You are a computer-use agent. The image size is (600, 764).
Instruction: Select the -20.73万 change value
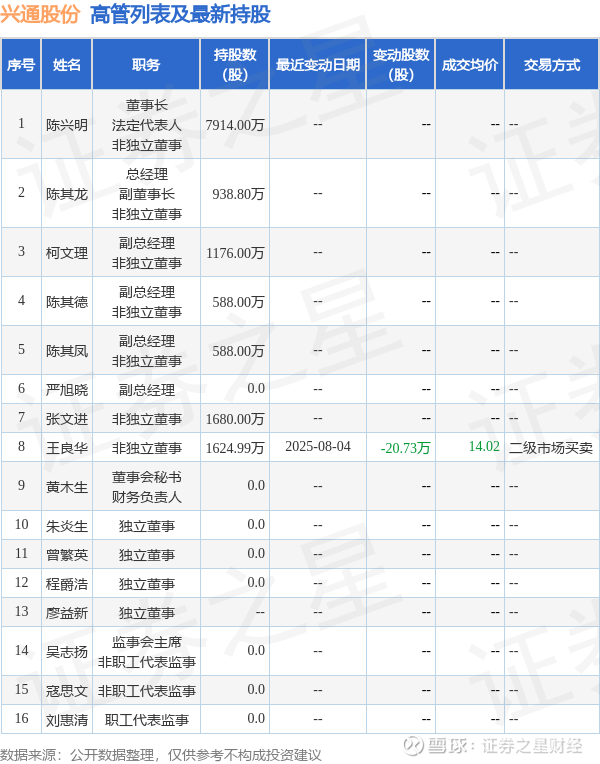tap(406, 447)
